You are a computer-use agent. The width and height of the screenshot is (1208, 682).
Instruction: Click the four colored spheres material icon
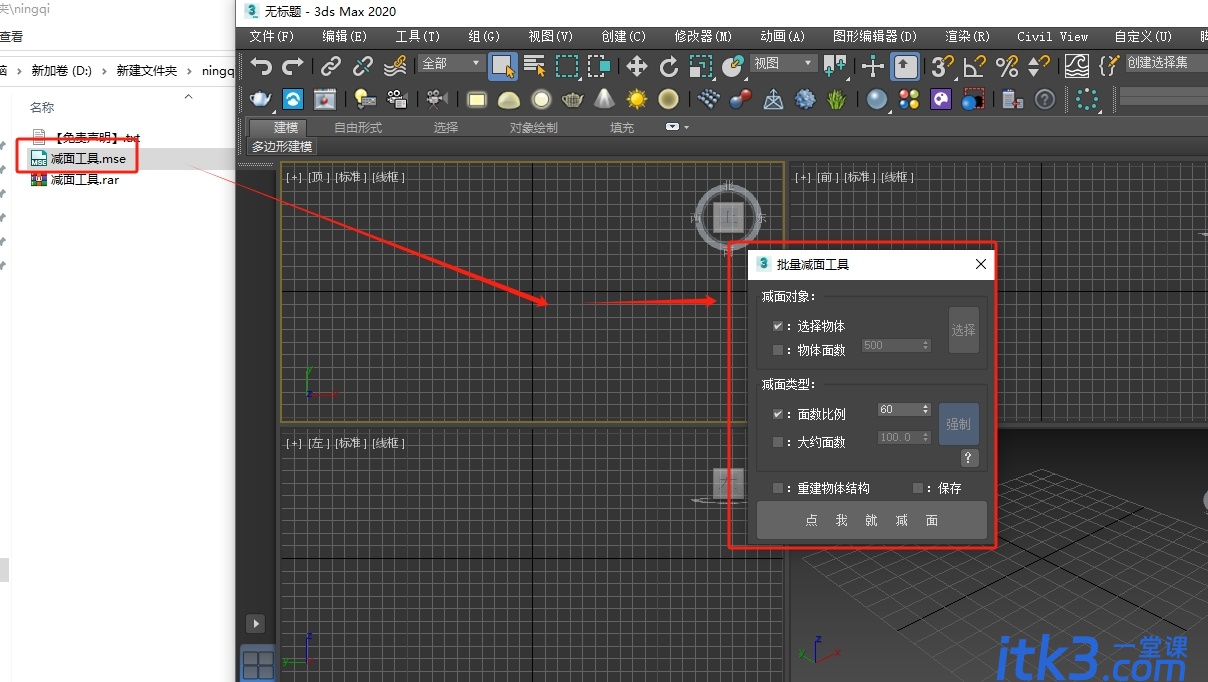(x=909, y=99)
